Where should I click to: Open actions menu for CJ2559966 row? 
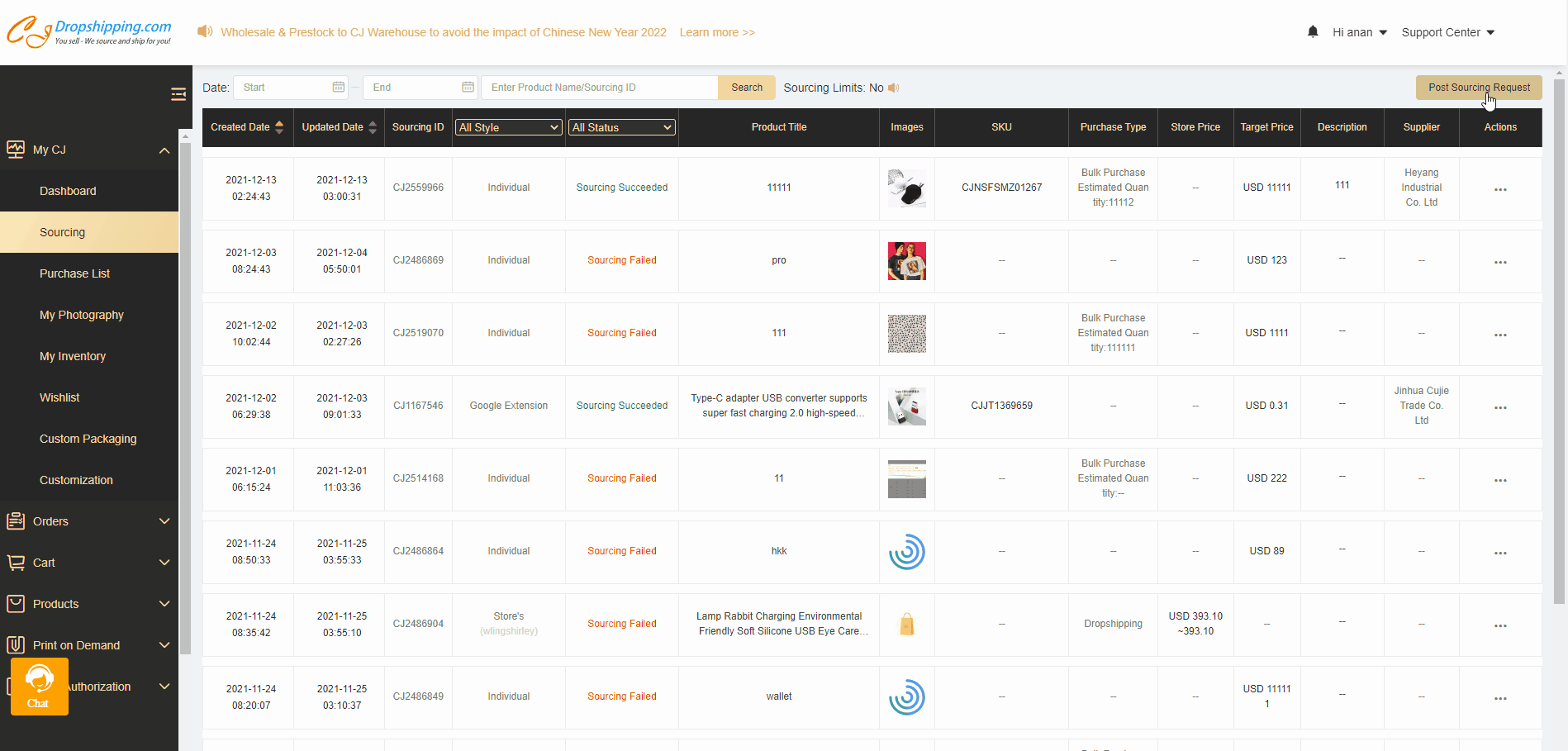1500,189
